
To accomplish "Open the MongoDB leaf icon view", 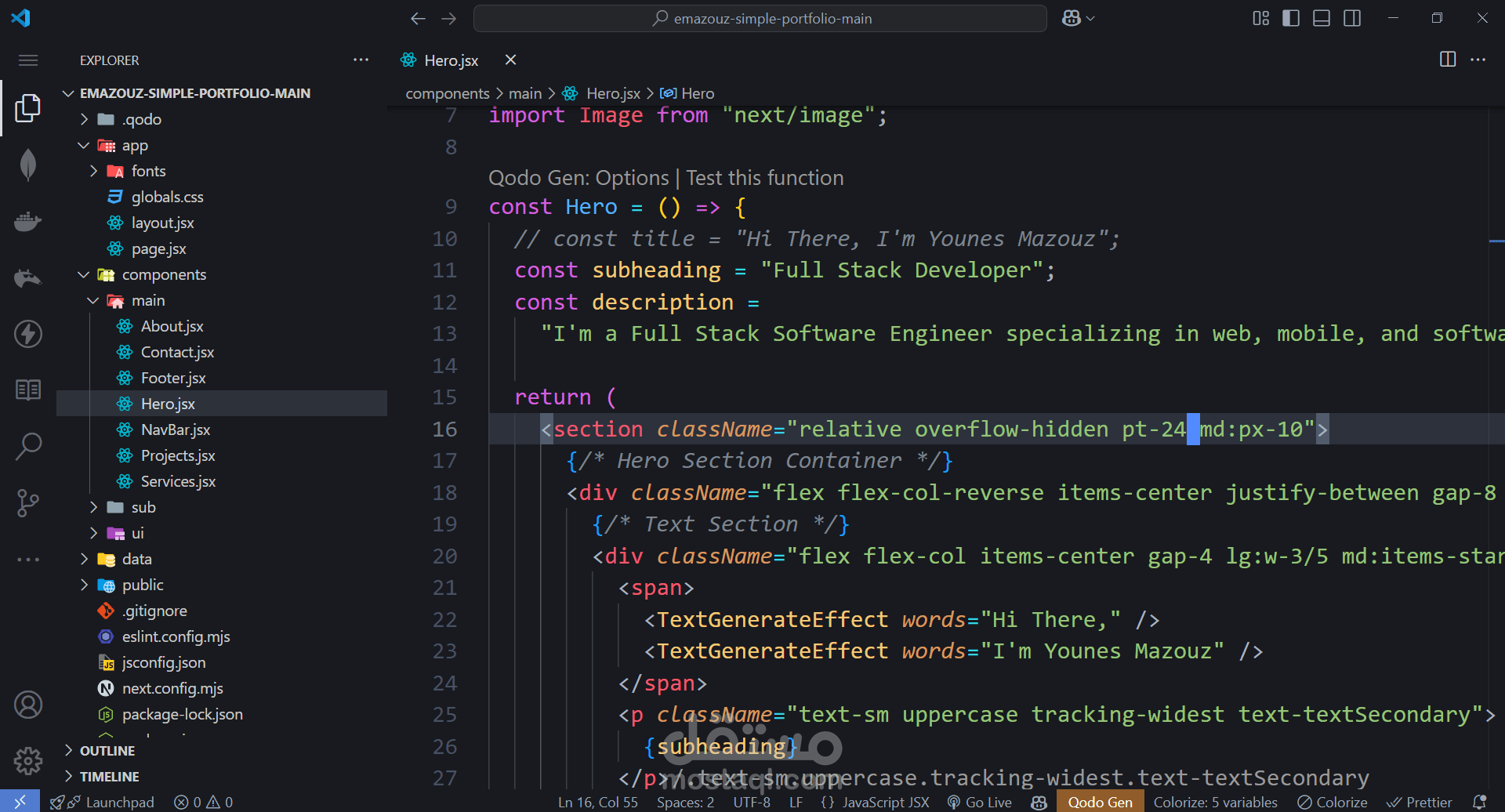I will [x=28, y=165].
